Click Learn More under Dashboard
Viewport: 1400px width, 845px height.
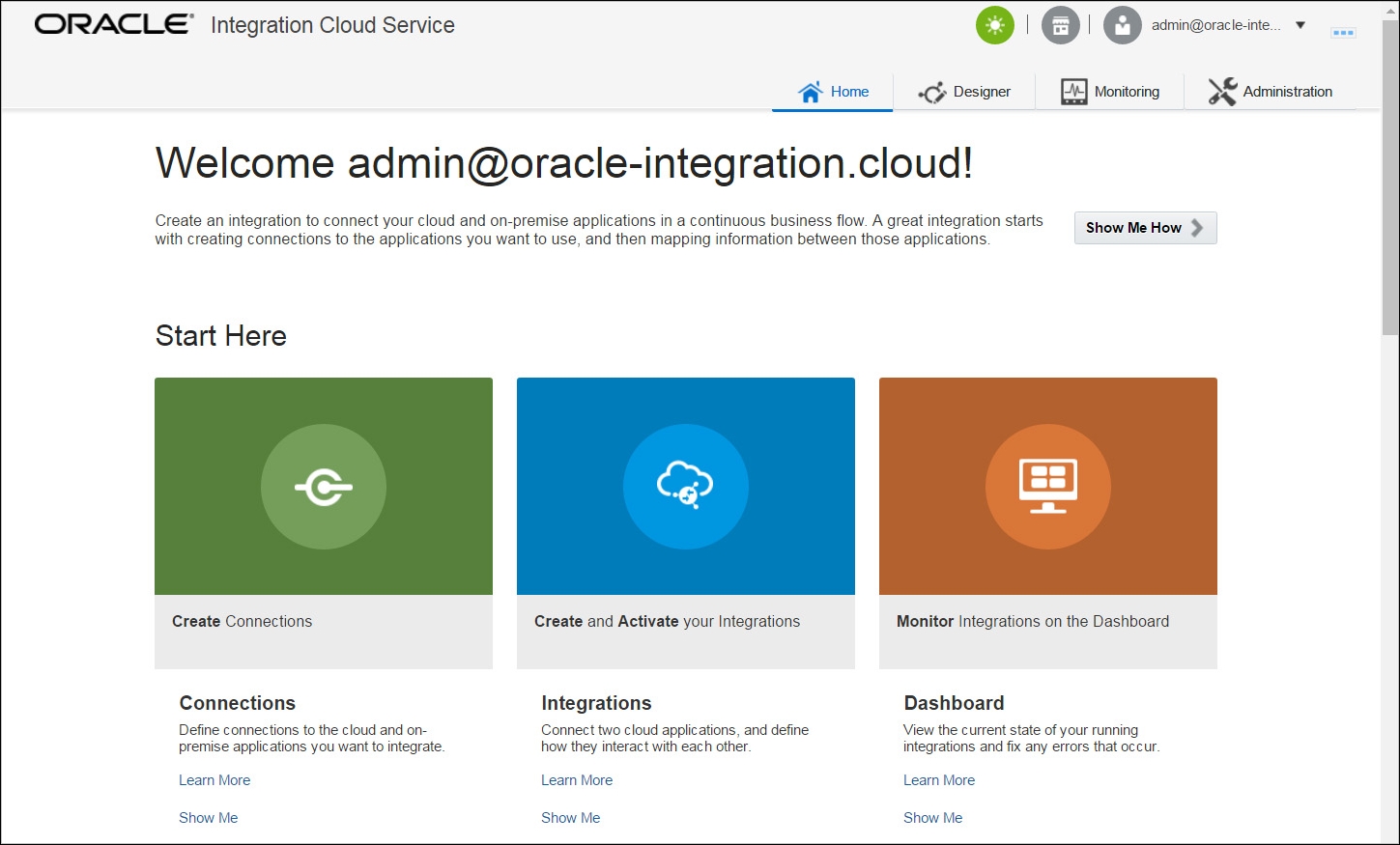tap(939, 780)
